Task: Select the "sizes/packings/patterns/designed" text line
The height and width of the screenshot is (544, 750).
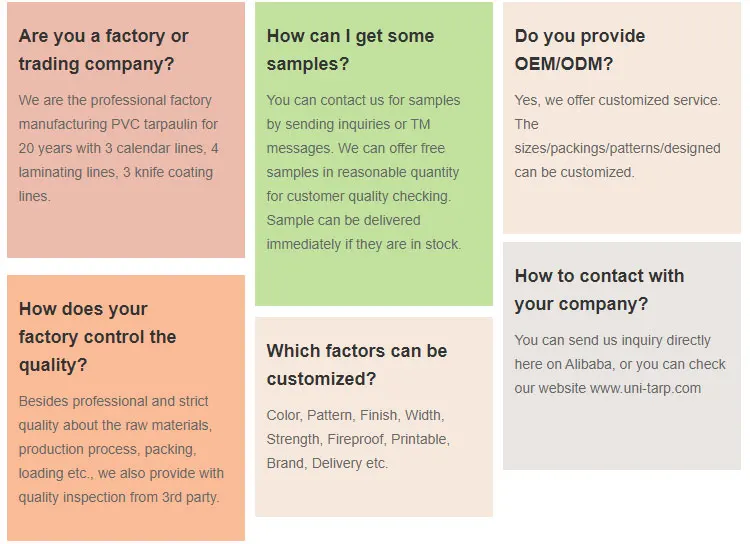Action: pyautogui.click(x=617, y=148)
